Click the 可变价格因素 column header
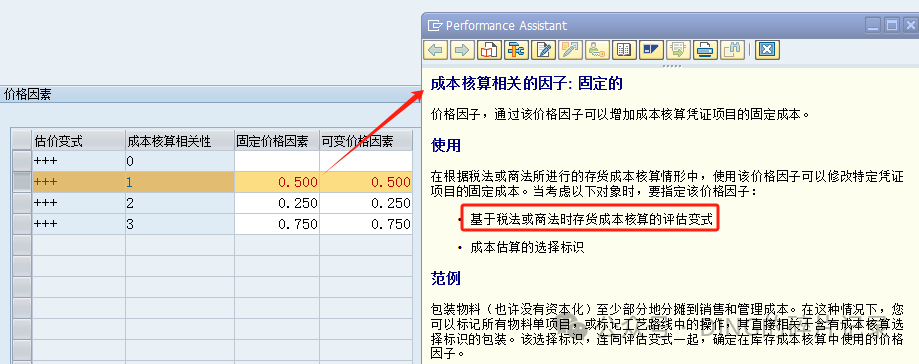Image resolution: width=919 pixels, height=364 pixels. [366, 141]
